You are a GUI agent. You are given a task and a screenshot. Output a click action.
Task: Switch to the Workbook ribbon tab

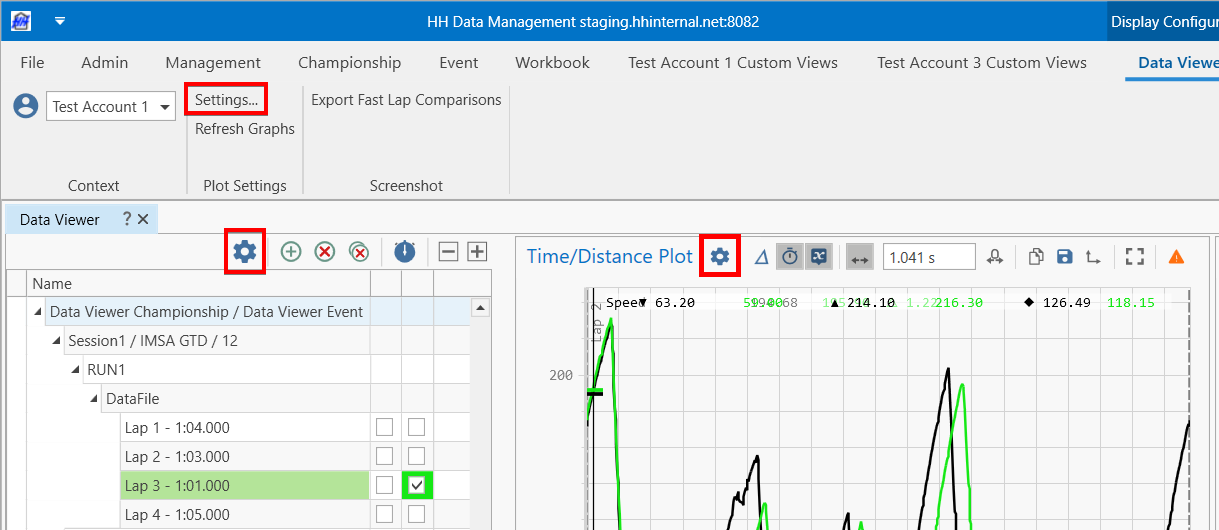click(x=552, y=62)
